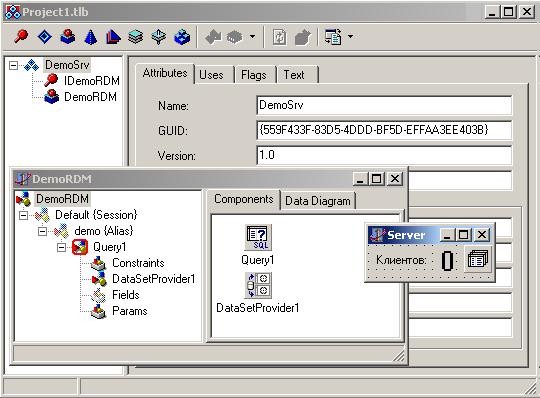This screenshot has height=398, width=540.
Task: Close the Server window
Action: pyautogui.click(x=482, y=235)
